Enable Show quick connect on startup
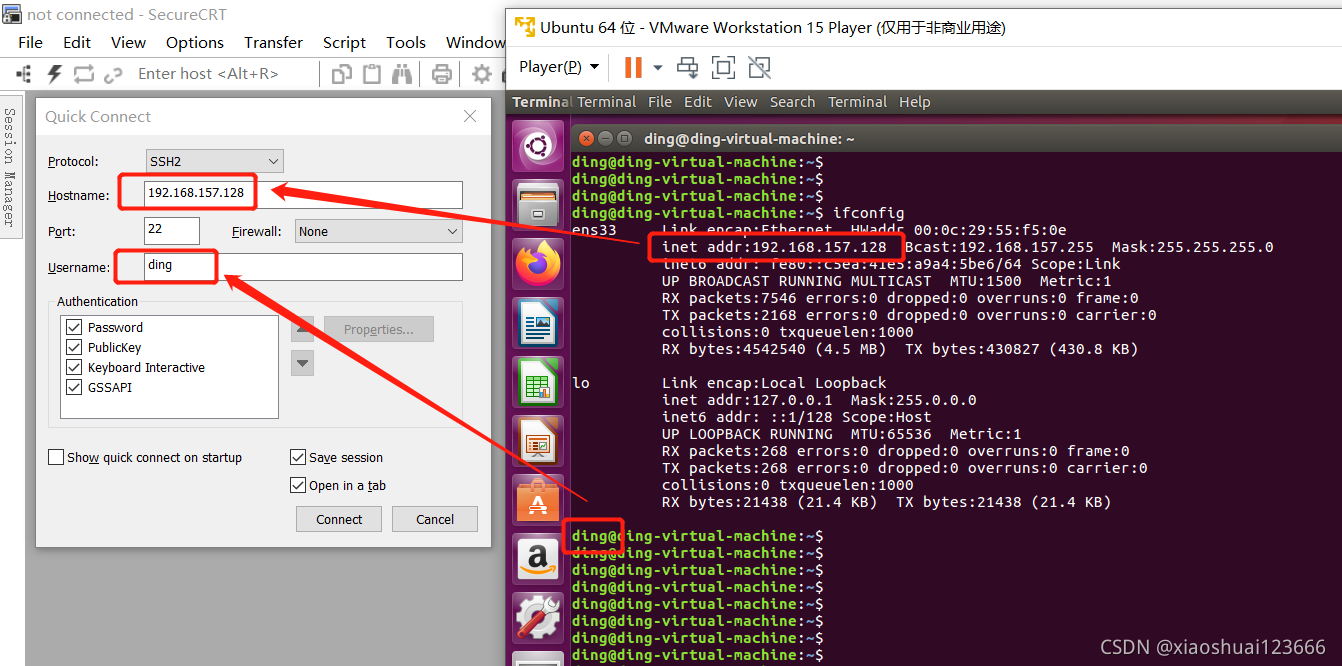1342x666 pixels. [x=56, y=457]
